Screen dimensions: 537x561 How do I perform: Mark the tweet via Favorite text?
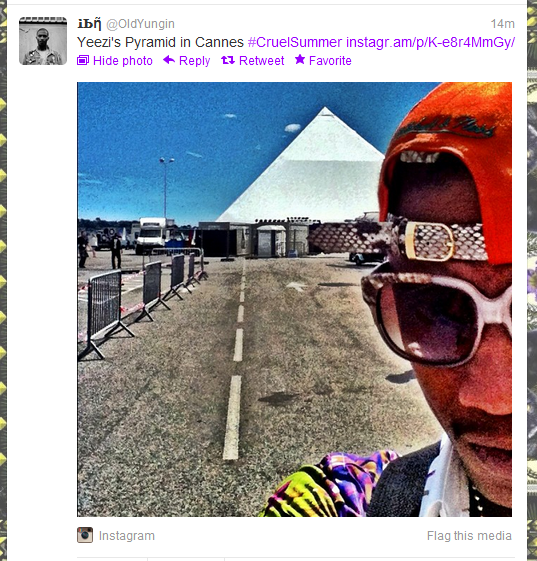[x=330, y=61]
